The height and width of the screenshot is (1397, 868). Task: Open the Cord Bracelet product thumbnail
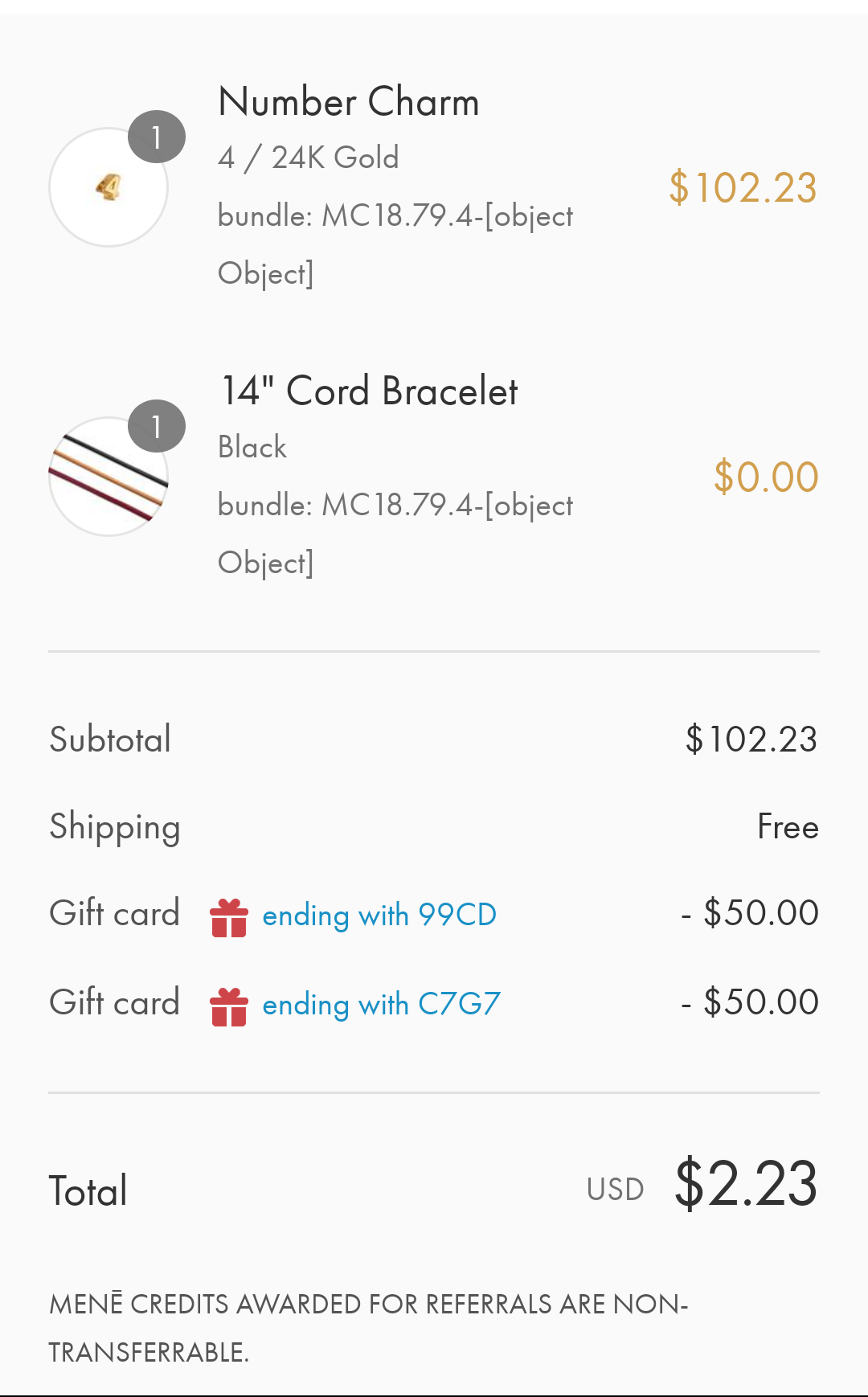click(x=108, y=477)
